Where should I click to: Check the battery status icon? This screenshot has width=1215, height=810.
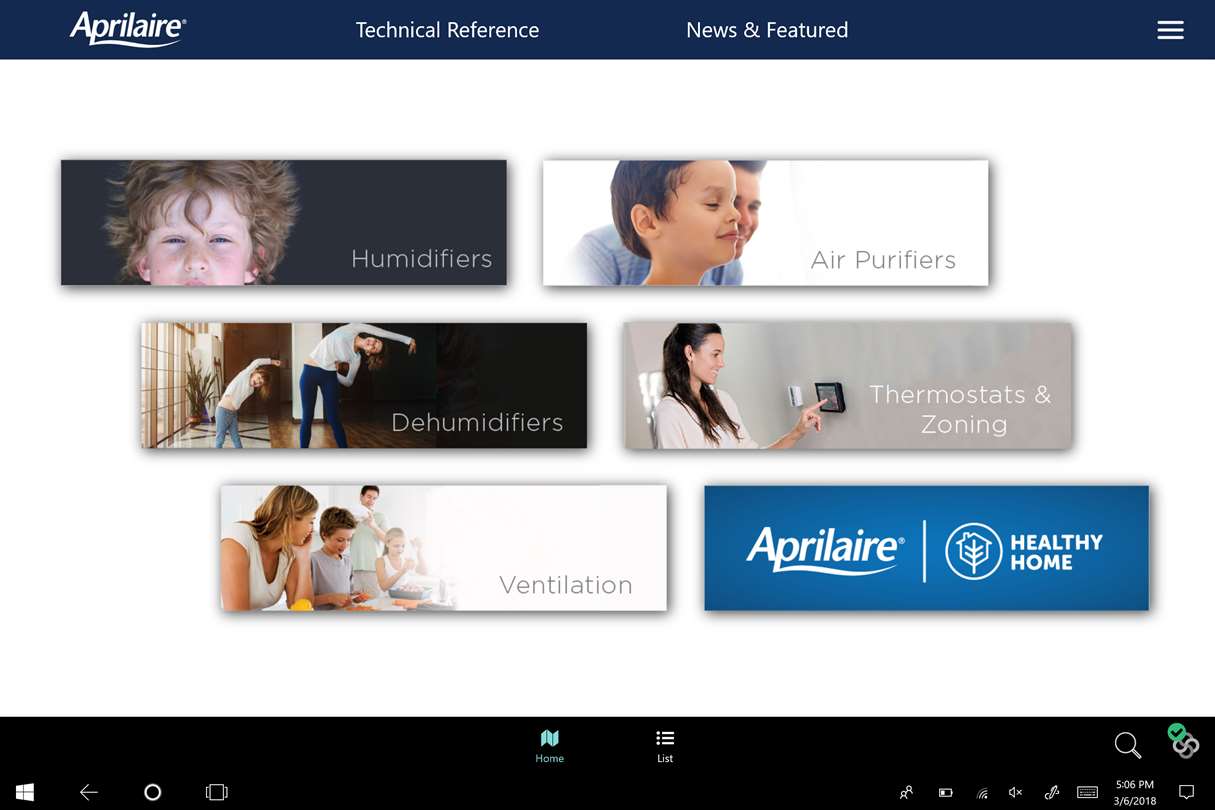tap(945, 792)
